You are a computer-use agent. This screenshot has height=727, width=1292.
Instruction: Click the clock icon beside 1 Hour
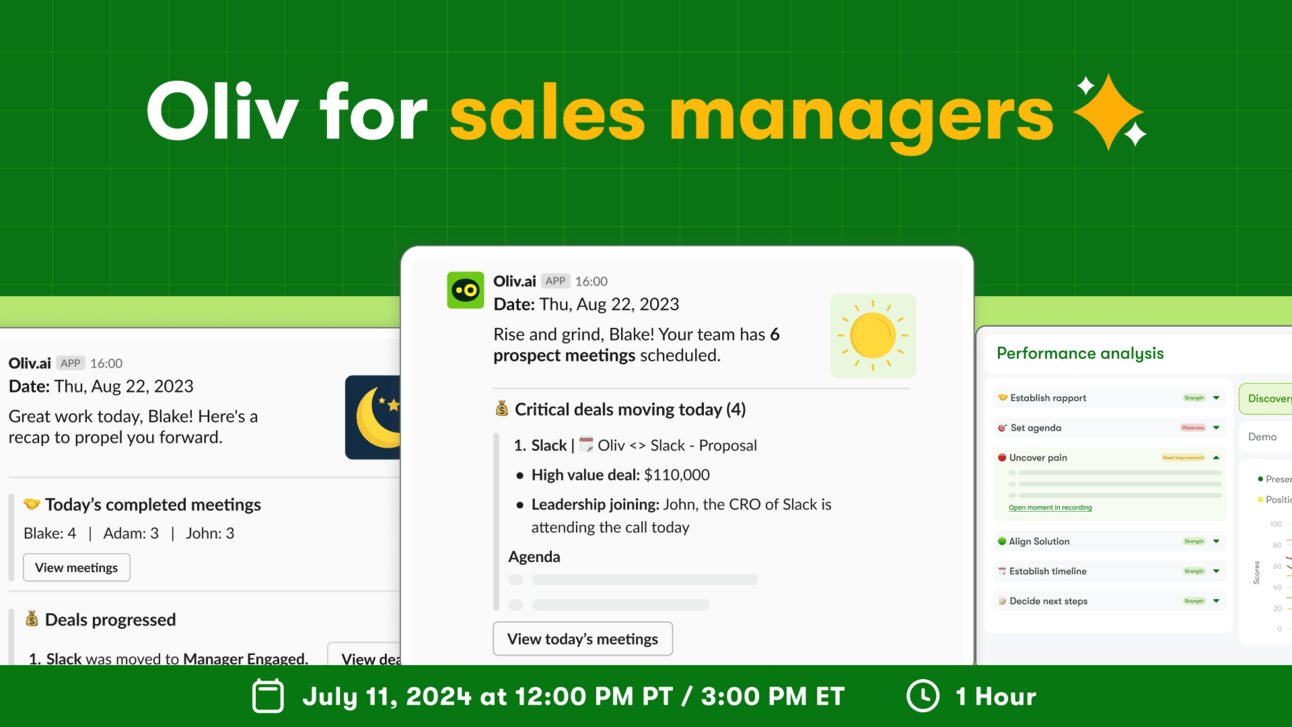coord(922,696)
